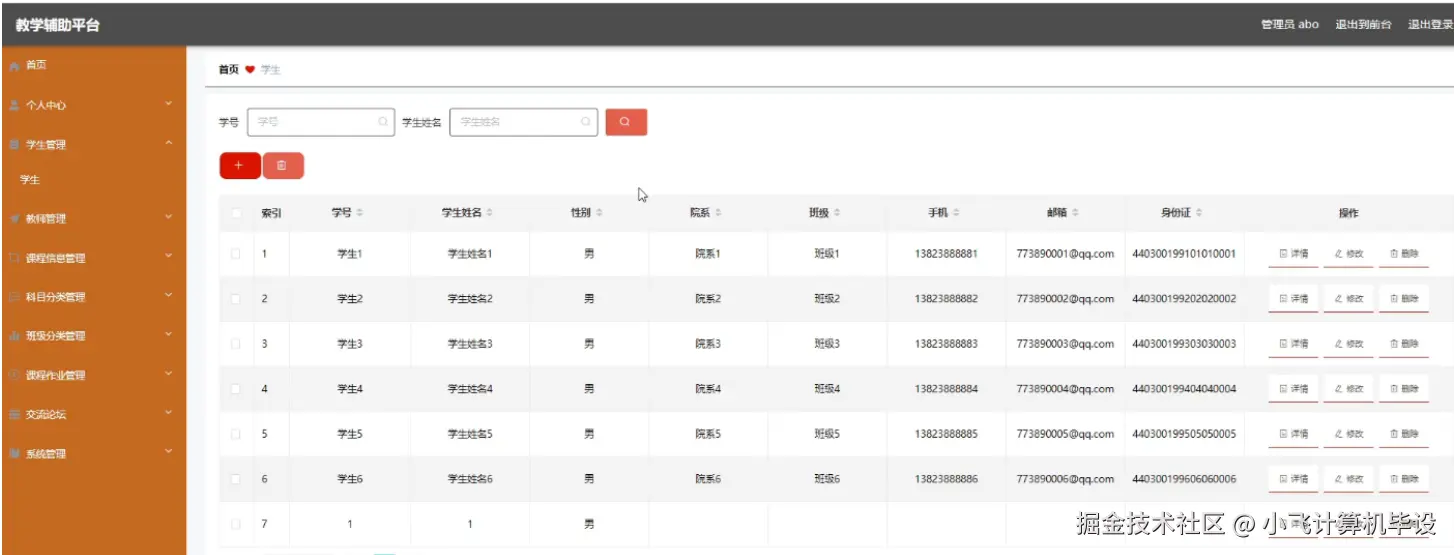Click the 班级分类管理 chart icon in sidebar
This screenshot has width=1454, height=555.
pos(14,336)
